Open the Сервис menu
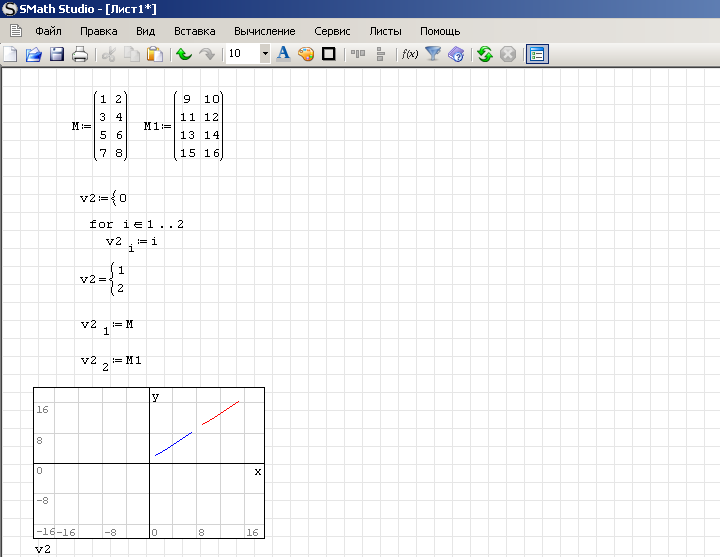720x557 pixels. coord(332,31)
